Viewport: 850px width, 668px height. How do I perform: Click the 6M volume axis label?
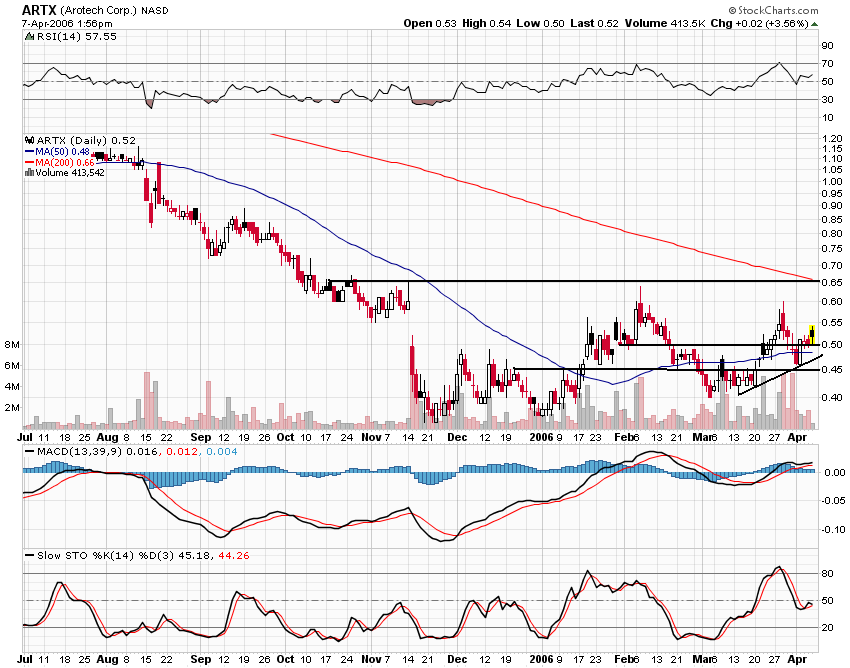pyautogui.click(x=12, y=366)
